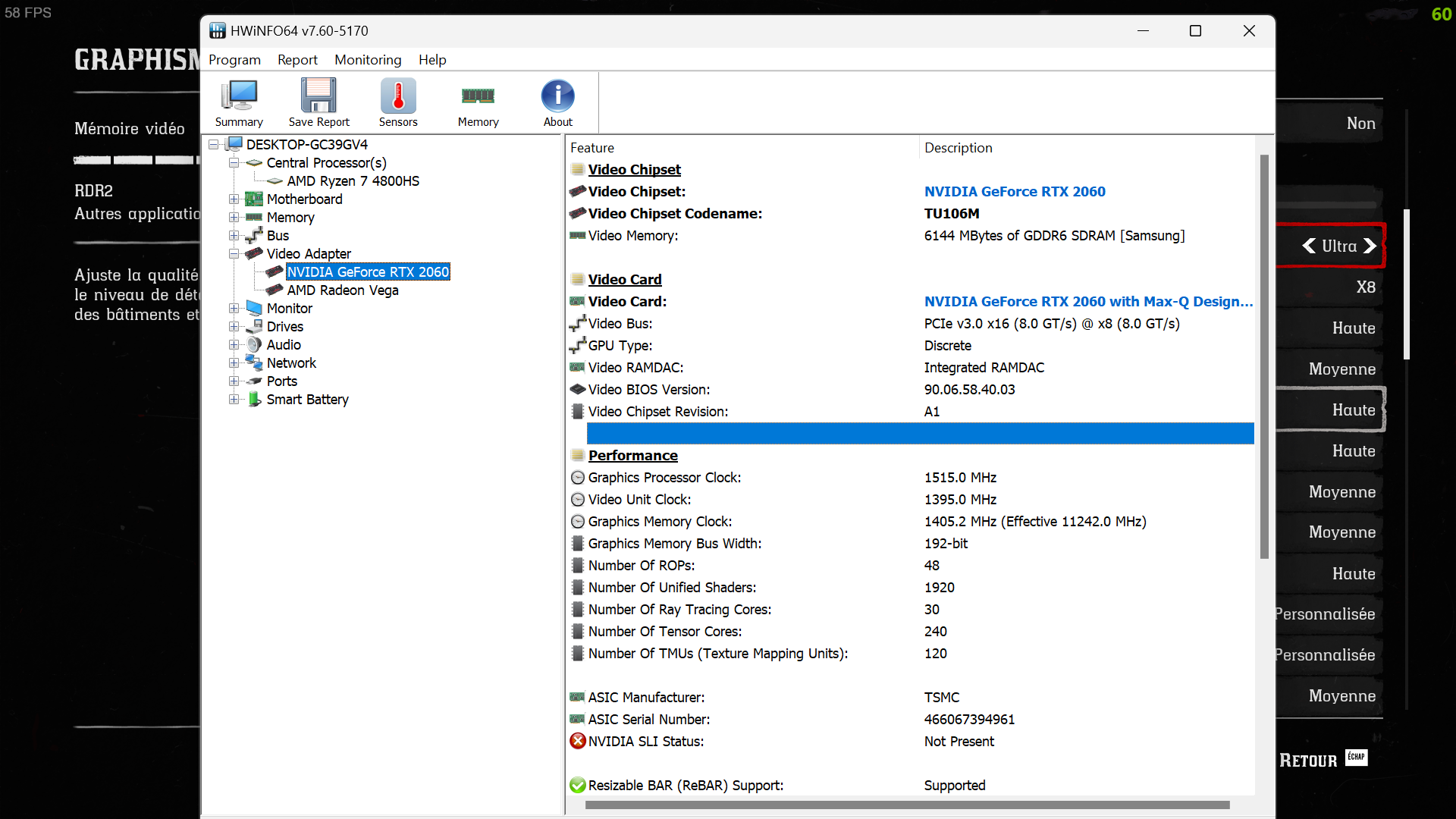Click the Ports tree icon
This screenshot has width=1456, height=819.
click(x=254, y=381)
